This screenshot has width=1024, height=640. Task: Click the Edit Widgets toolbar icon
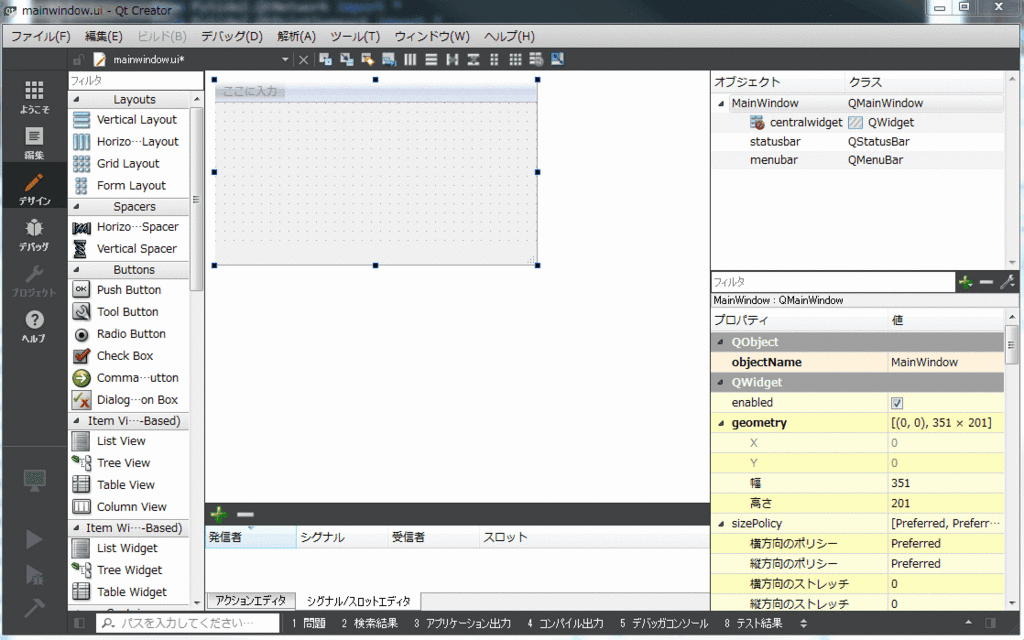click(x=325, y=59)
